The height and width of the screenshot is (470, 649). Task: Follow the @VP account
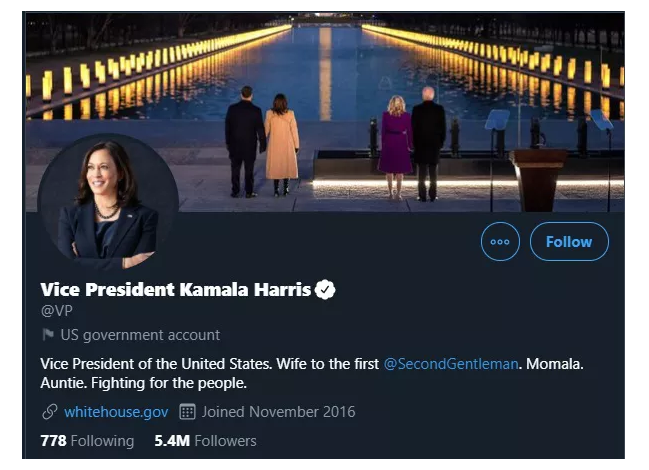(568, 242)
